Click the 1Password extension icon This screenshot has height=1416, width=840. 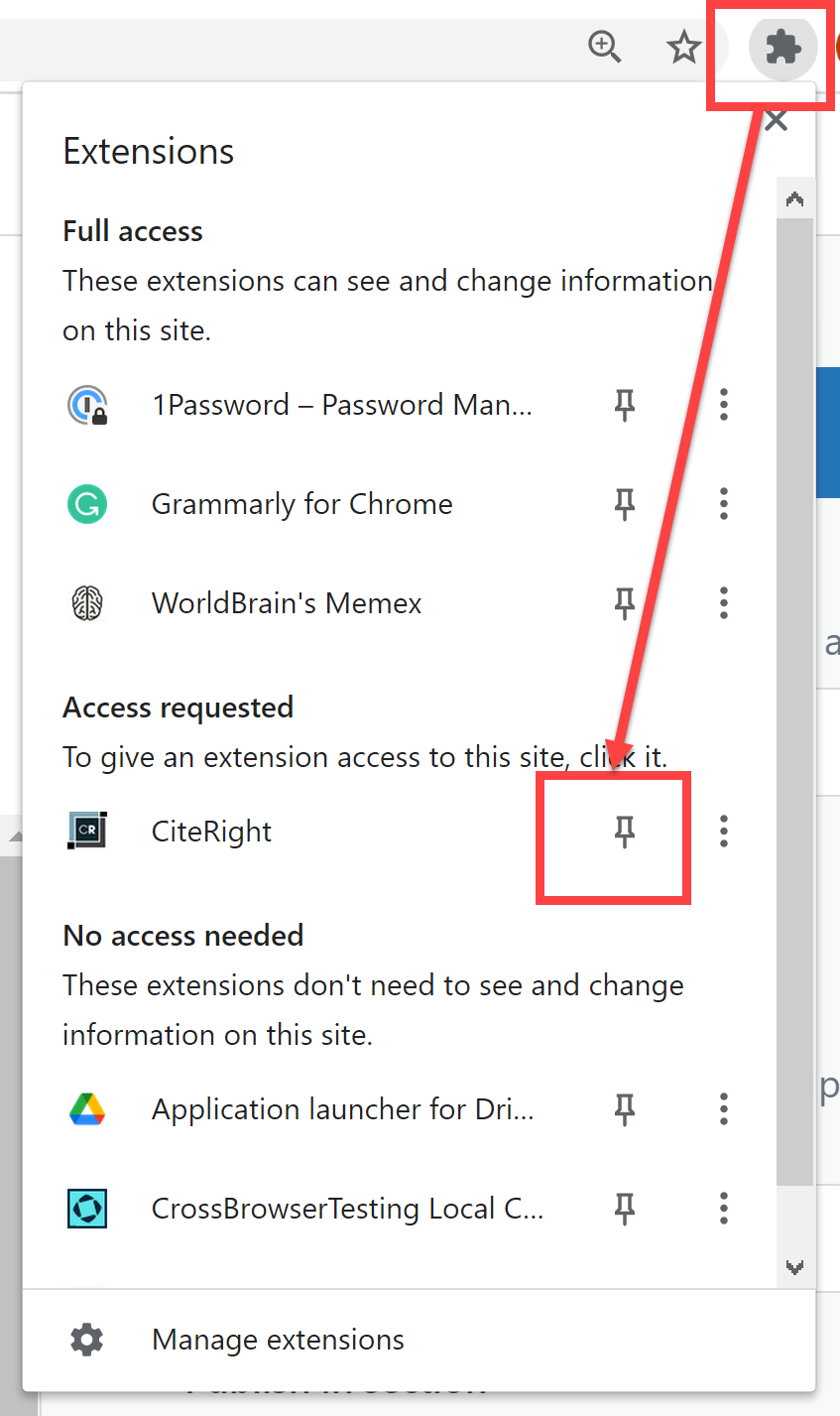pos(87,405)
